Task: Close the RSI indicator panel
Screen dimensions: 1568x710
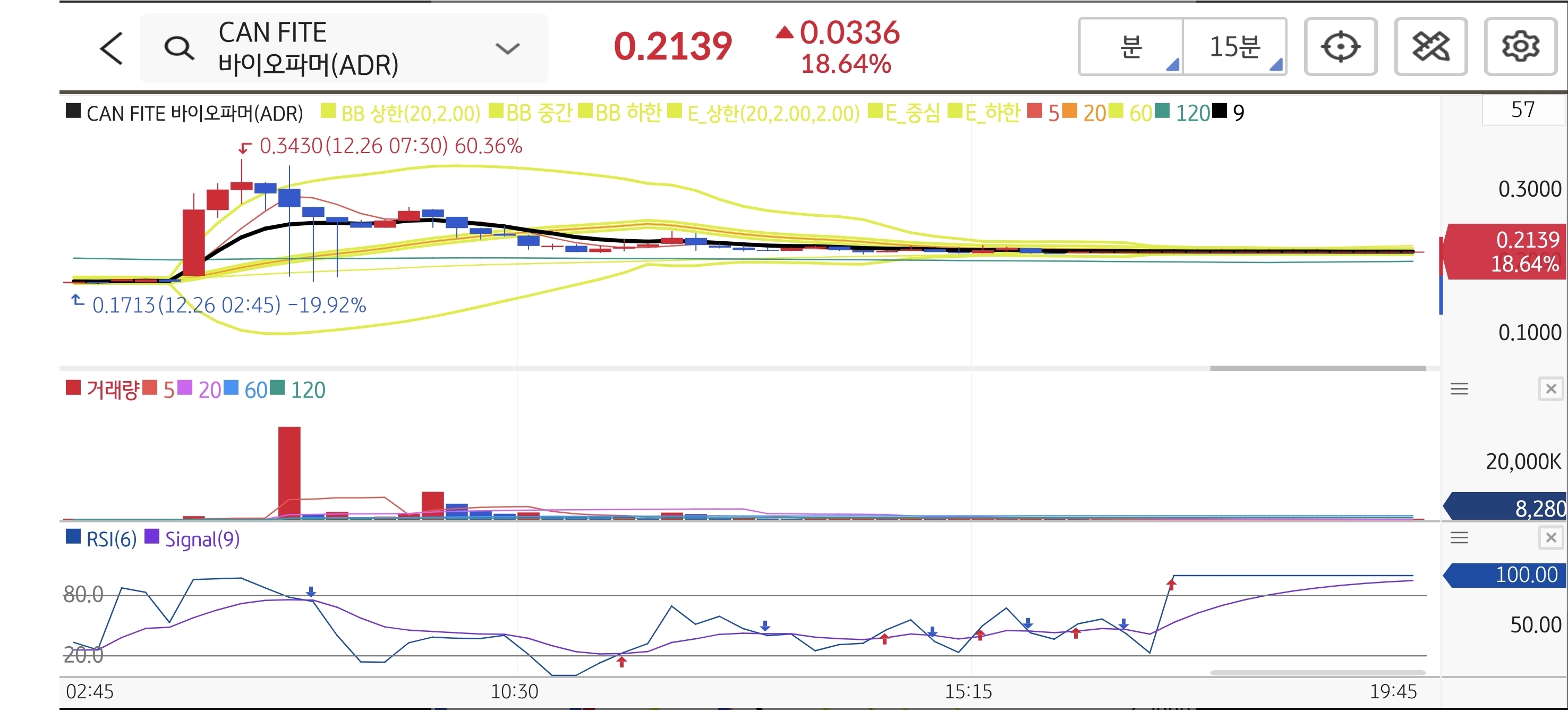Action: click(1550, 537)
